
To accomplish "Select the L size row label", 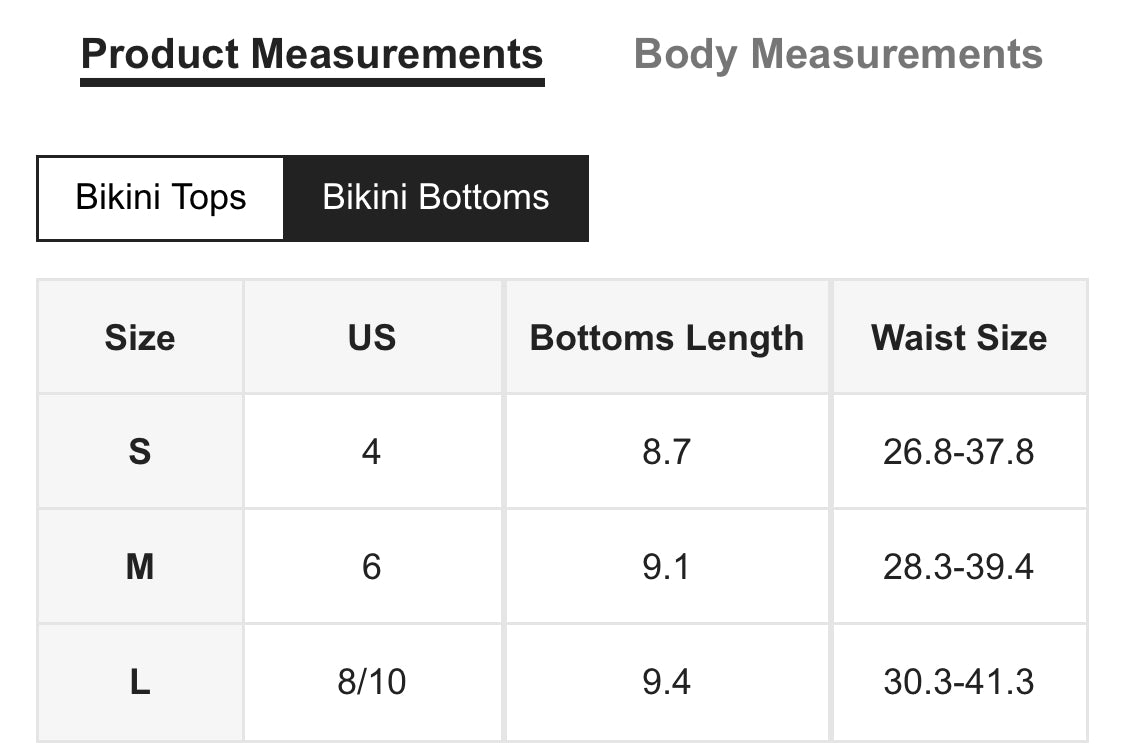I will pyautogui.click(x=140, y=682).
